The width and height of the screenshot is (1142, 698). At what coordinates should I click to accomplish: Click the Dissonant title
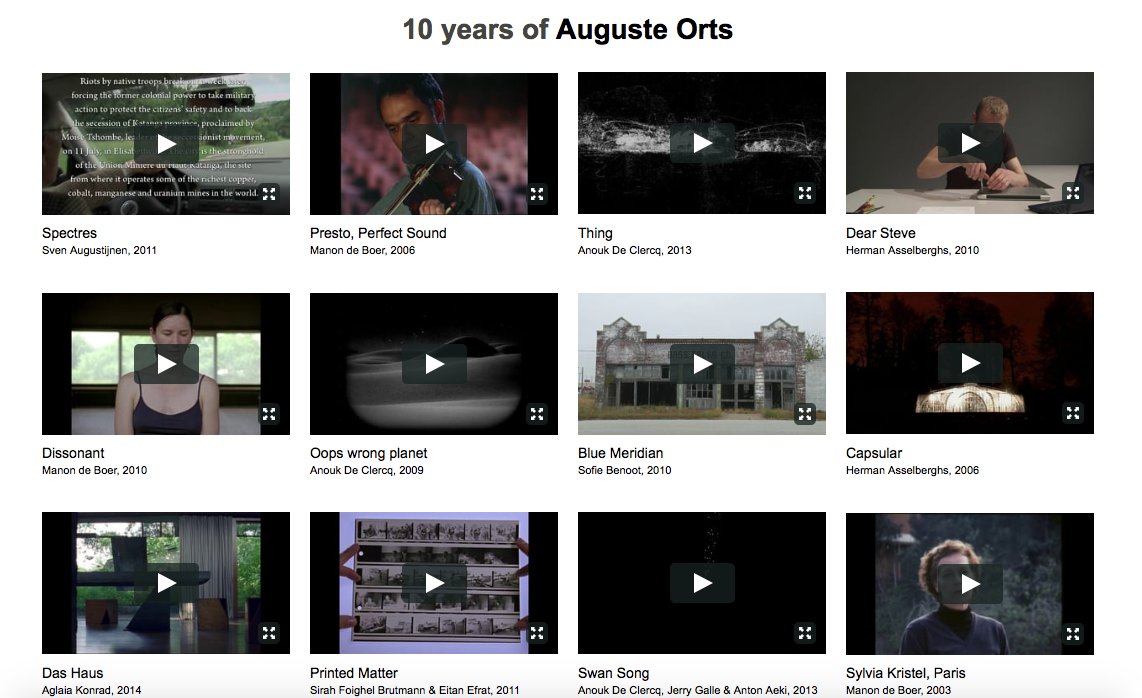[73, 453]
